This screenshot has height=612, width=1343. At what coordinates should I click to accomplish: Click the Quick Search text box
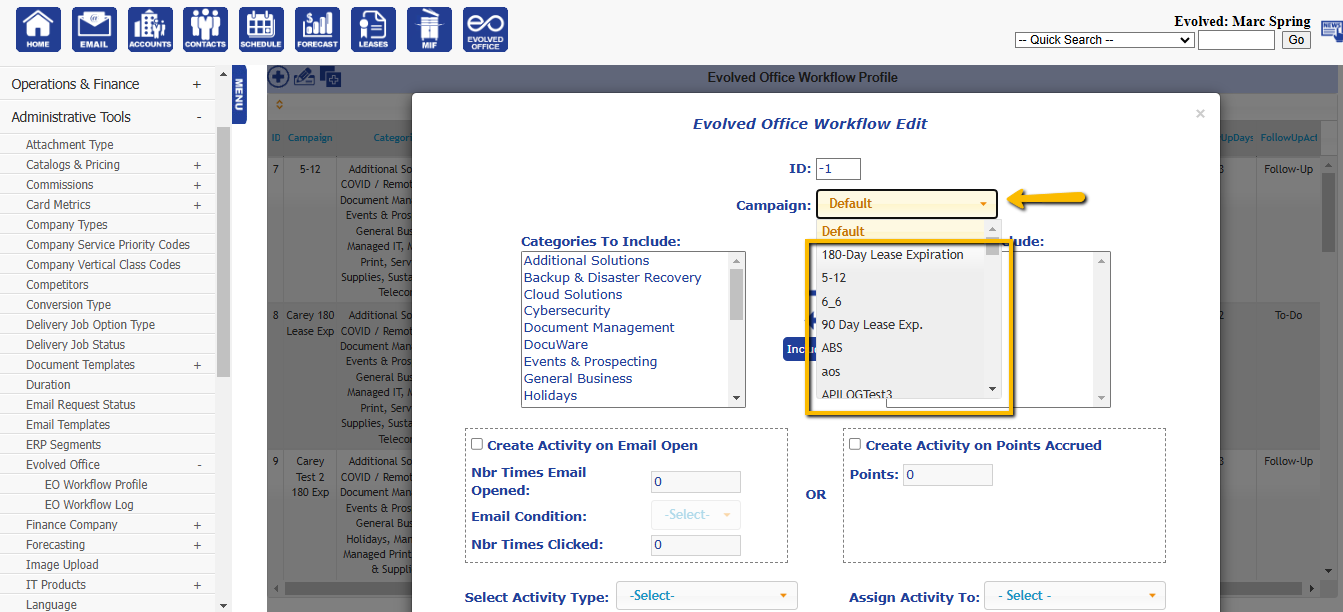pos(1236,40)
